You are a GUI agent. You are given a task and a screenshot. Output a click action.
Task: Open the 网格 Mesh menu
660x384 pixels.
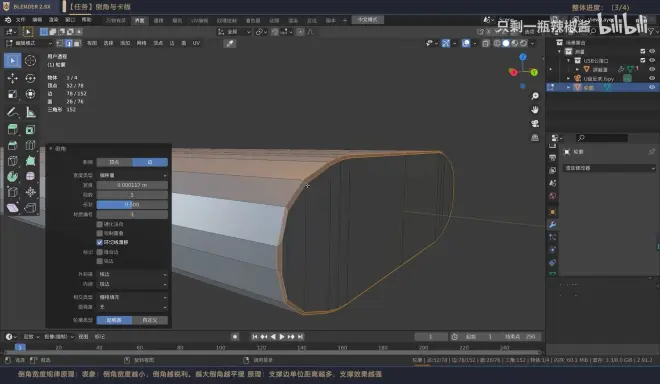[x=141, y=43]
